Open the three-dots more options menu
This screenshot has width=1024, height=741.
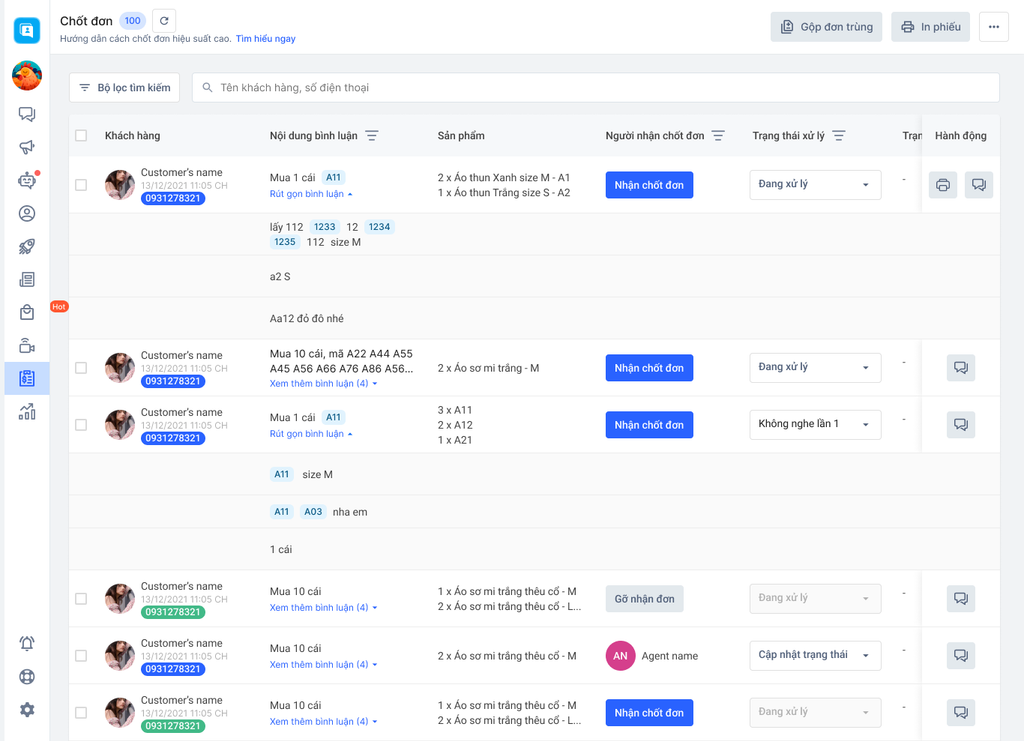(x=993, y=27)
